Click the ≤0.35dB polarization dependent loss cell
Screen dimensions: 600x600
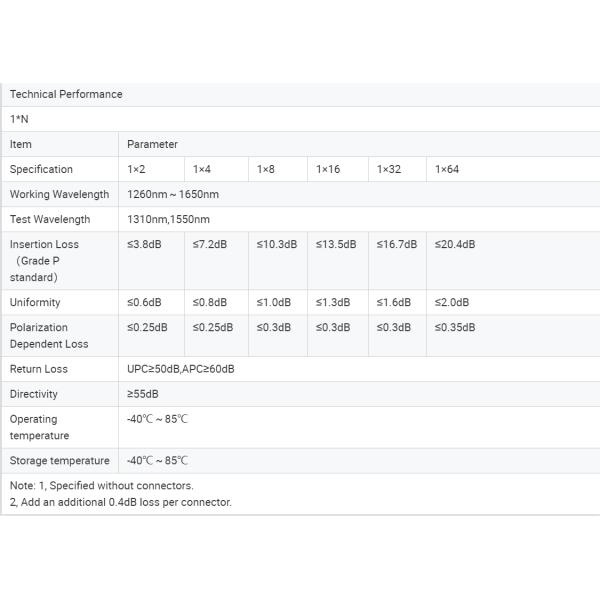tap(455, 327)
